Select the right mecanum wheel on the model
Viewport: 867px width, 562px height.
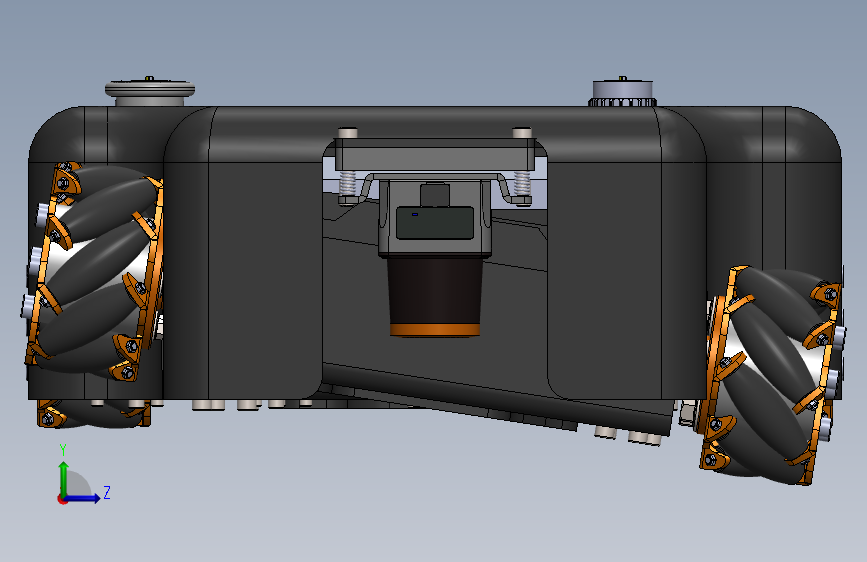774,376
